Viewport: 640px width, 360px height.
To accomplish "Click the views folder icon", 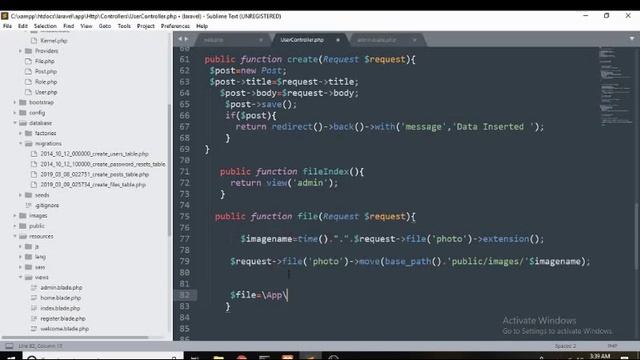I will (x=28, y=277).
